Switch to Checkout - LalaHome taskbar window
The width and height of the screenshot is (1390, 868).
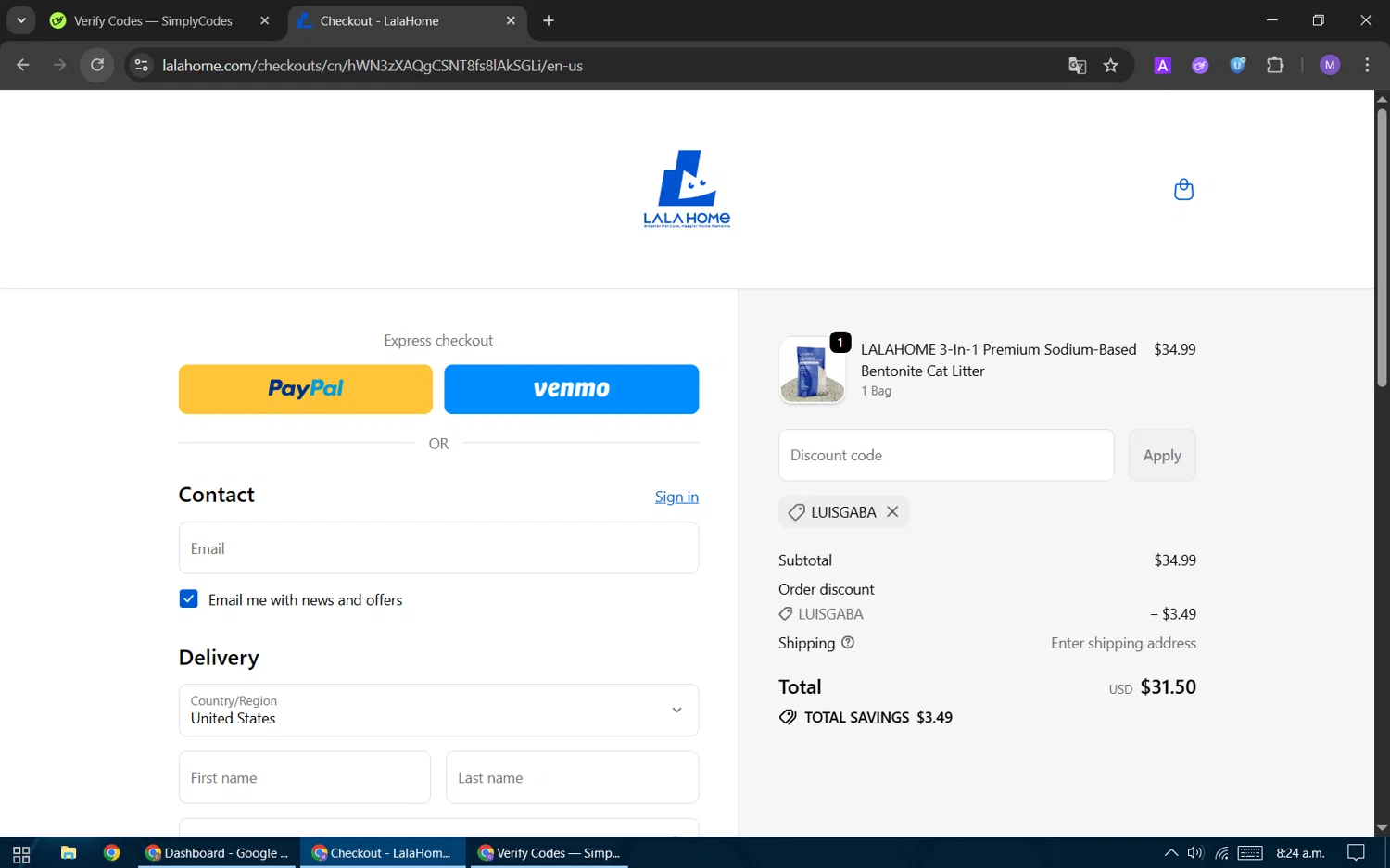pos(383,853)
